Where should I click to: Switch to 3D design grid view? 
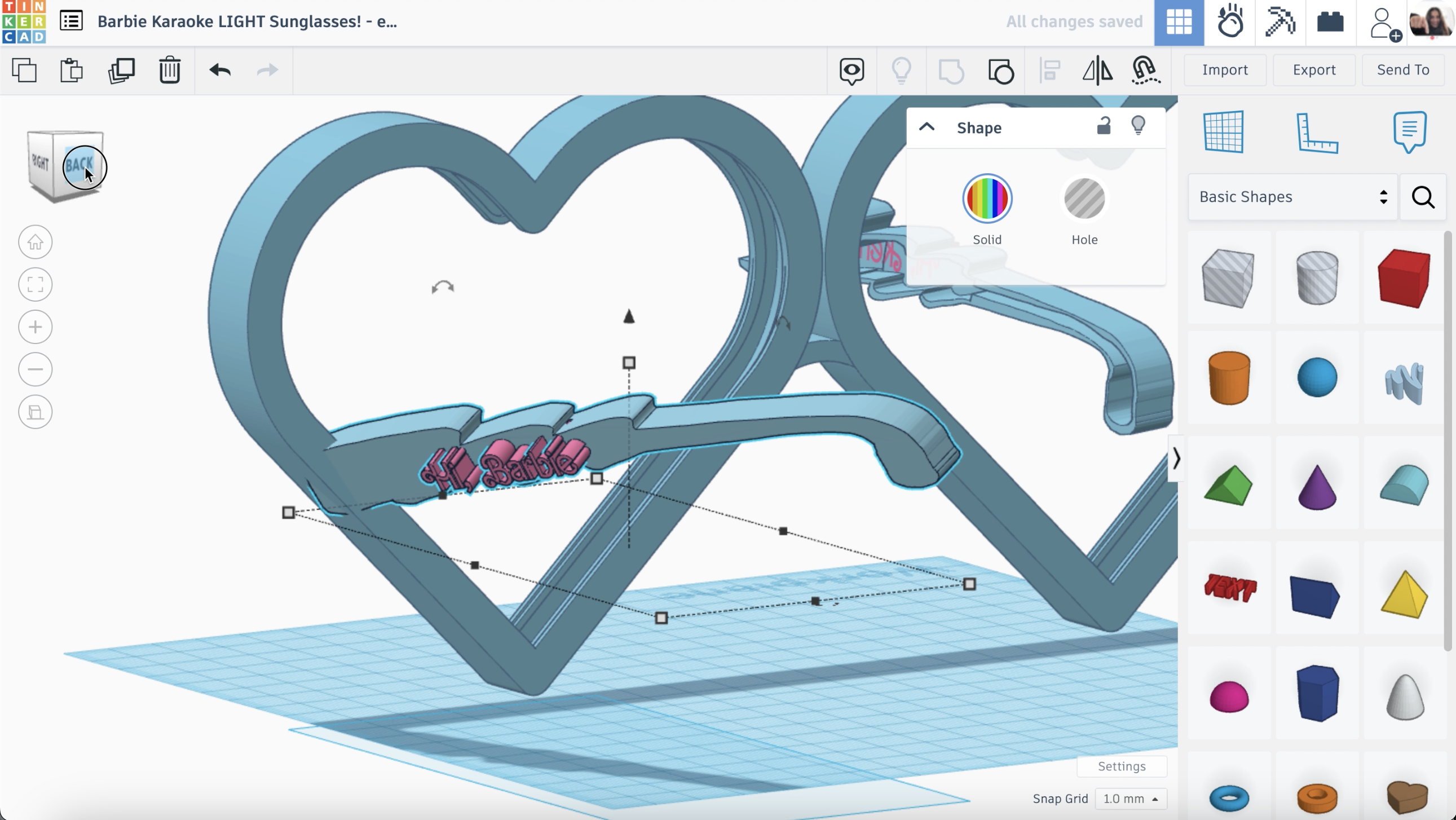point(1179,23)
